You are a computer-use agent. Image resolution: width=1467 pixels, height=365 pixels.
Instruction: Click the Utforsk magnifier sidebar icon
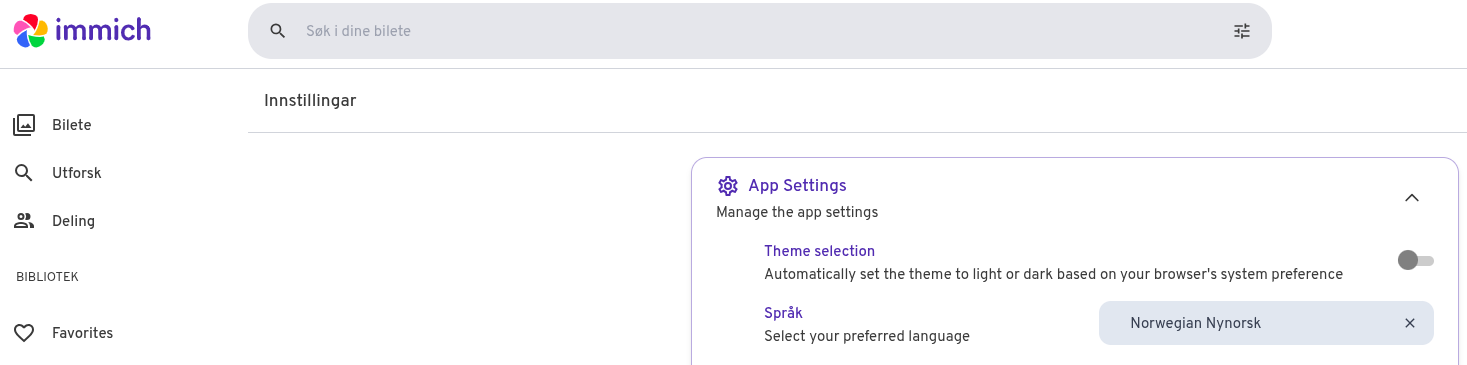click(x=24, y=173)
